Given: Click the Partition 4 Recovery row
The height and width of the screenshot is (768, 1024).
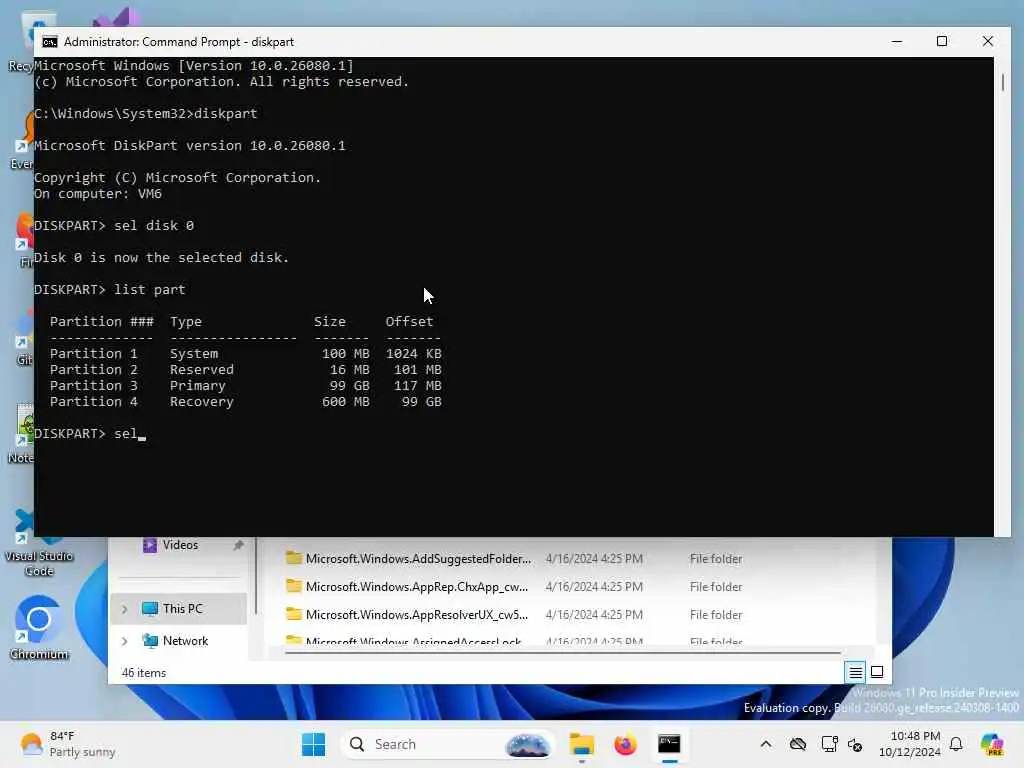Looking at the screenshot, I should [246, 402].
